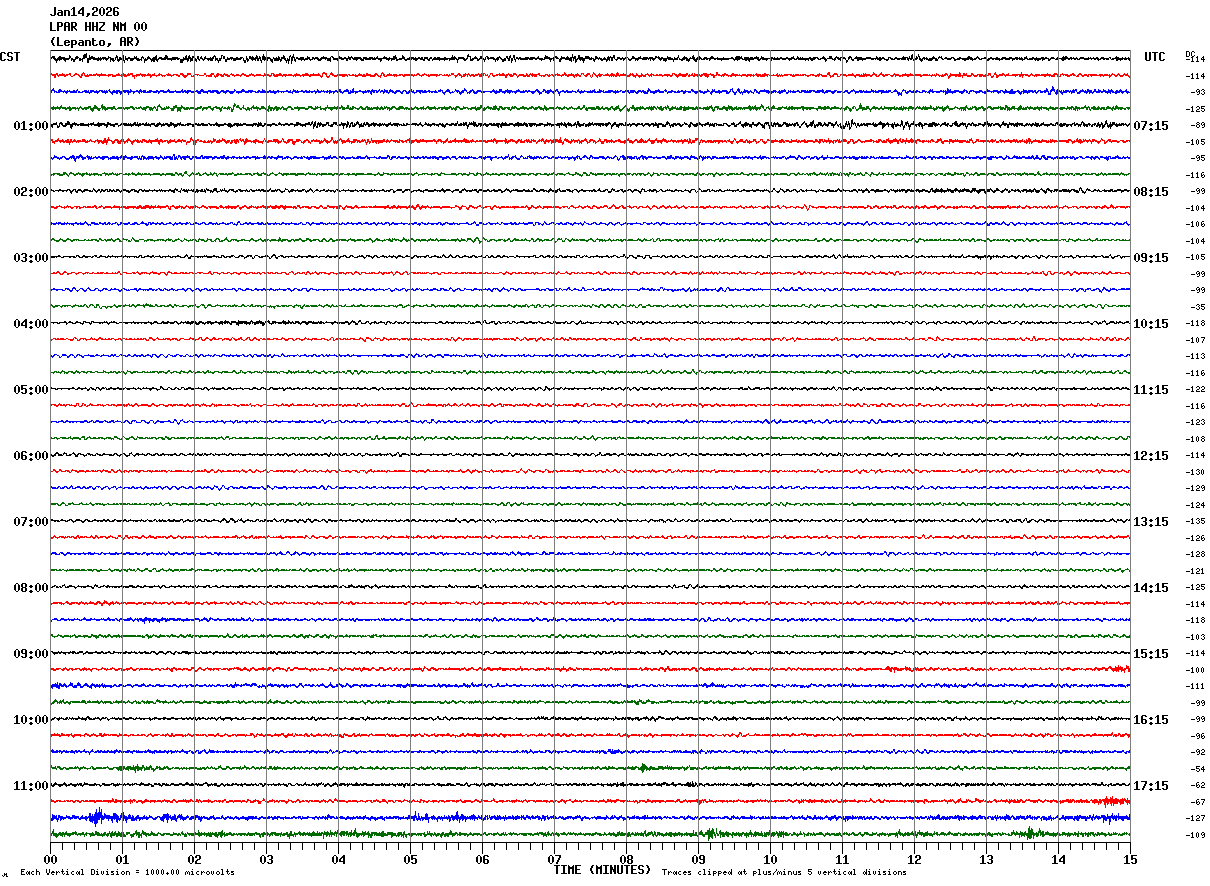Click minute 07 on the time axis

pos(554,859)
